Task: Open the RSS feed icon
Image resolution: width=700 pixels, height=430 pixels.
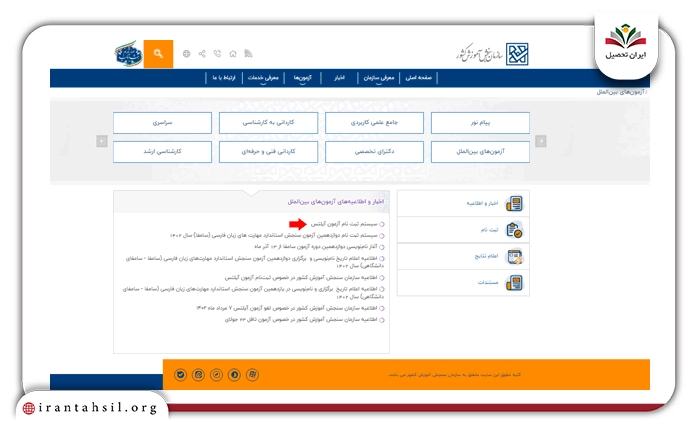Action: click(248, 54)
